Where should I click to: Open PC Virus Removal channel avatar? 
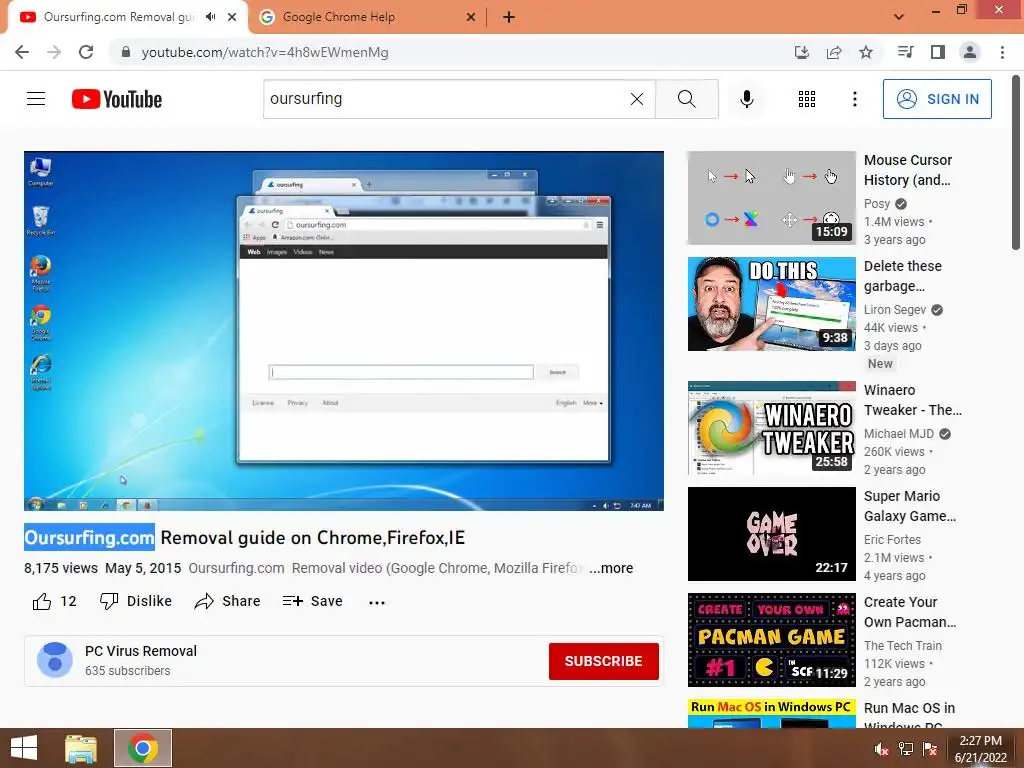pos(55,660)
